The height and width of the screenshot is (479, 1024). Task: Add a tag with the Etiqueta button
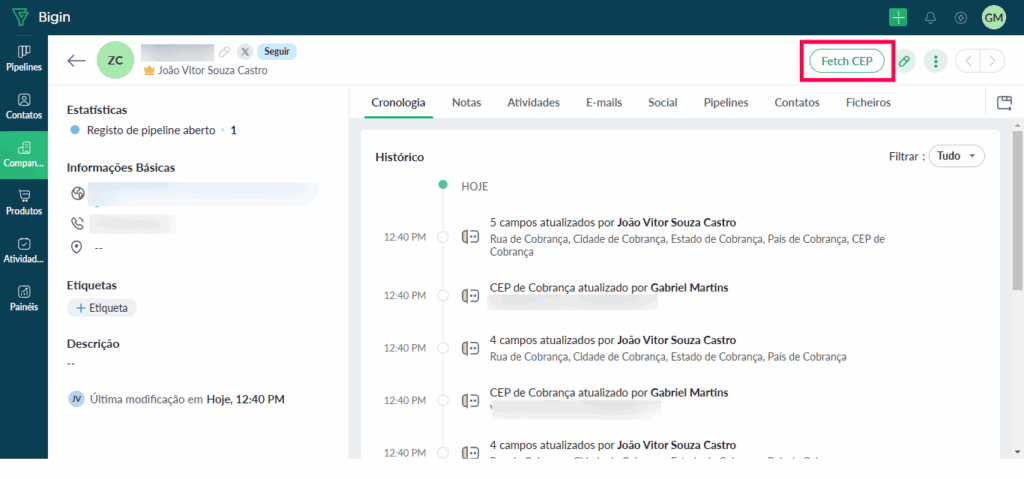click(x=102, y=308)
